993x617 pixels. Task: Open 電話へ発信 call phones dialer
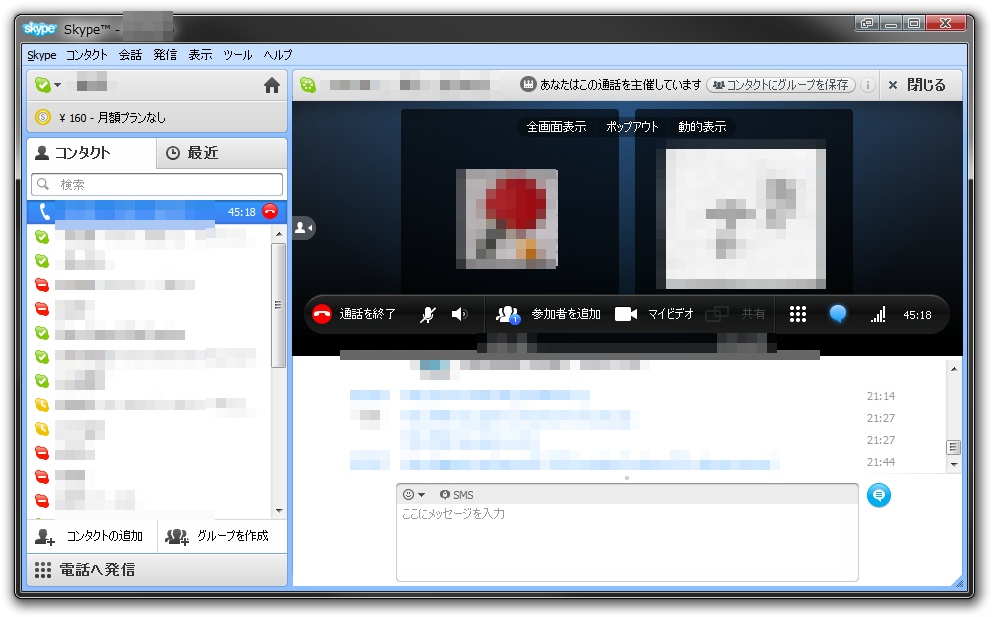tap(157, 569)
